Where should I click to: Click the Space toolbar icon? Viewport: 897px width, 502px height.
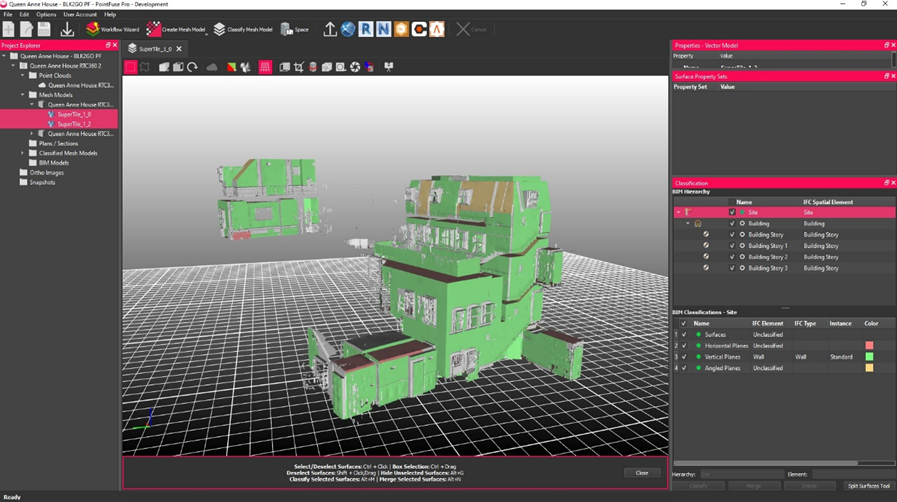click(294, 29)
